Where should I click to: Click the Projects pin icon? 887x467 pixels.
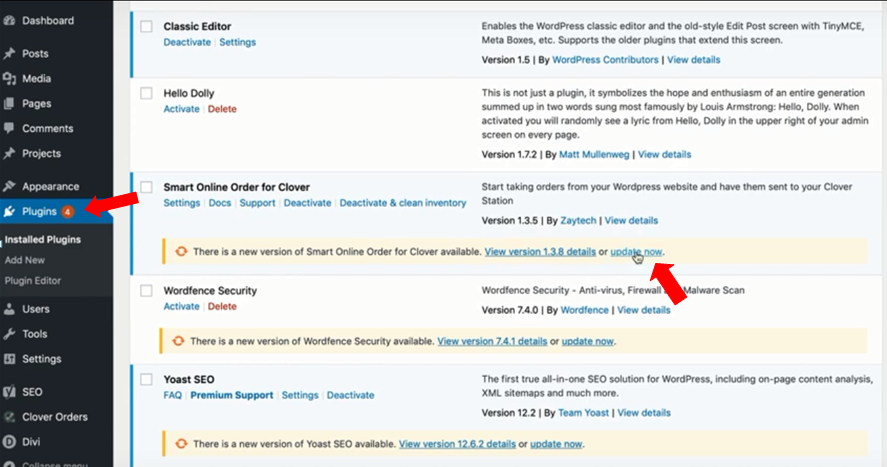(x=9, y=153)
